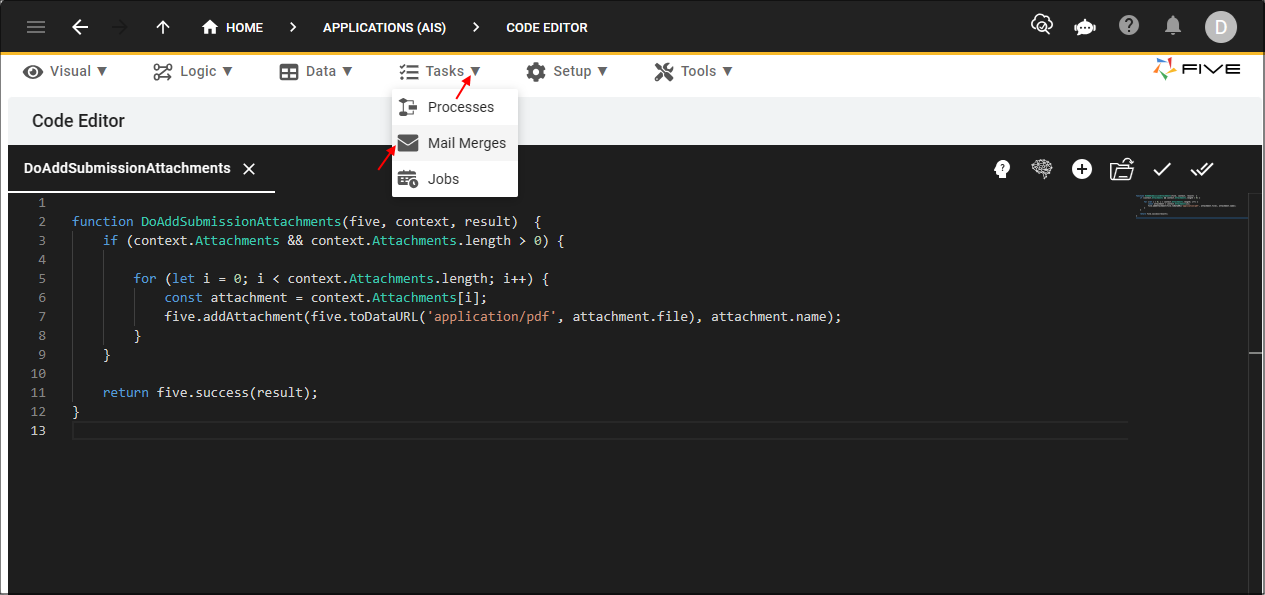Go to the Applications (AIS) breadcrumb
Viewport: 1265px width, 595px height.
[x=384, y=27]
